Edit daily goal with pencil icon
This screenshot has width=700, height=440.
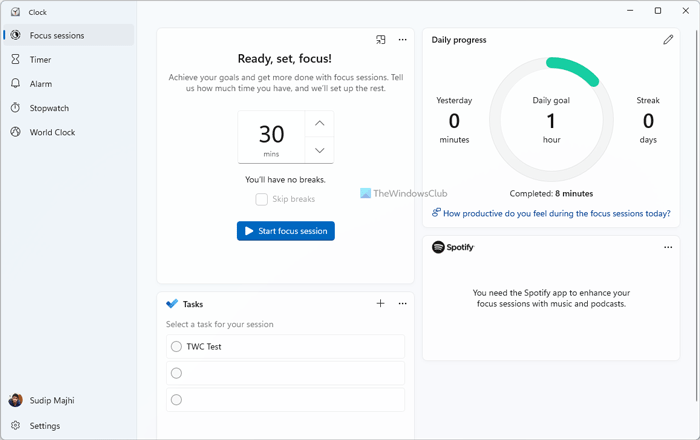668,40
